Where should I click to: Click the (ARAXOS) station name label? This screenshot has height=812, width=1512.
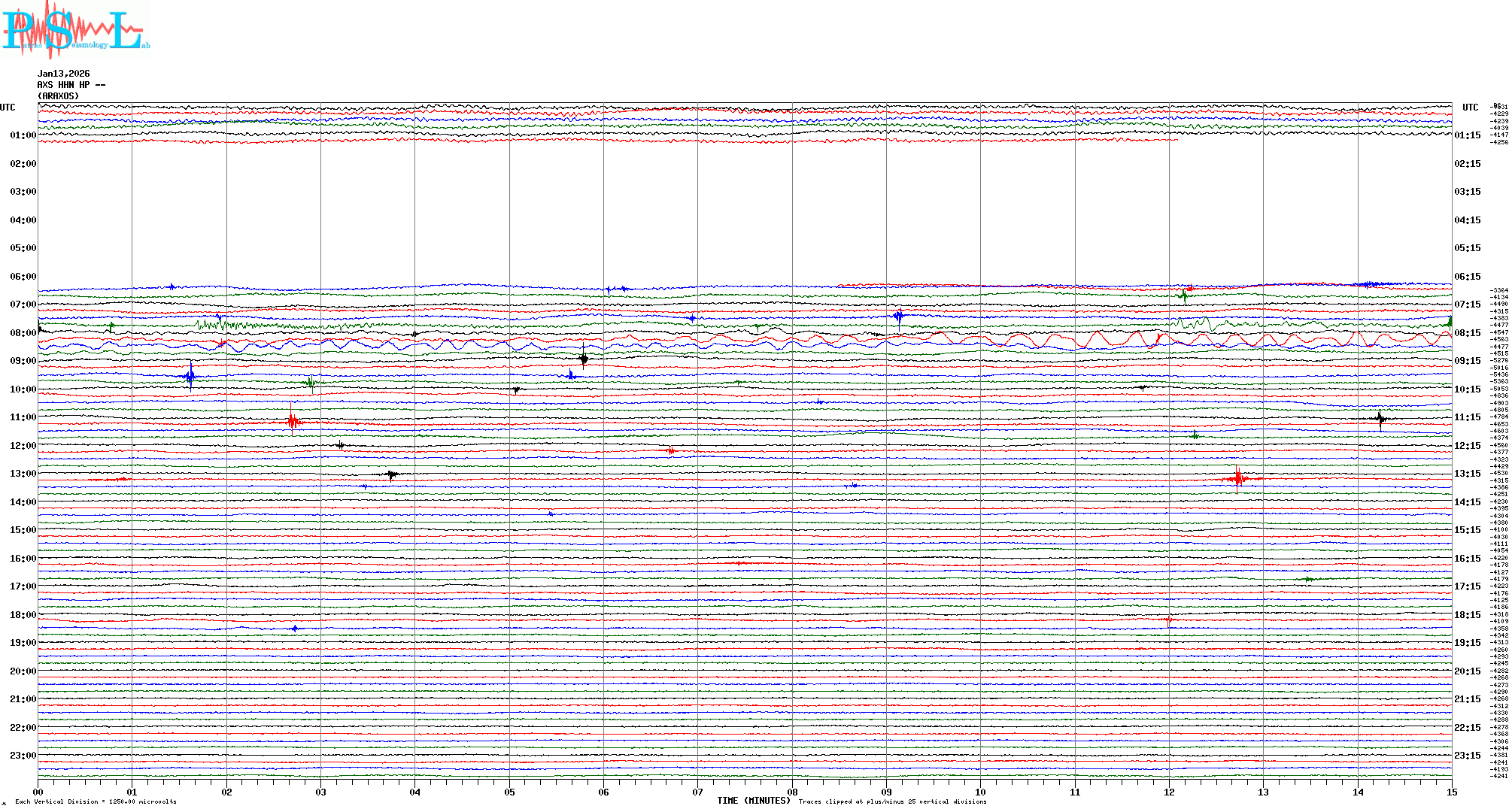click(58, 96)
